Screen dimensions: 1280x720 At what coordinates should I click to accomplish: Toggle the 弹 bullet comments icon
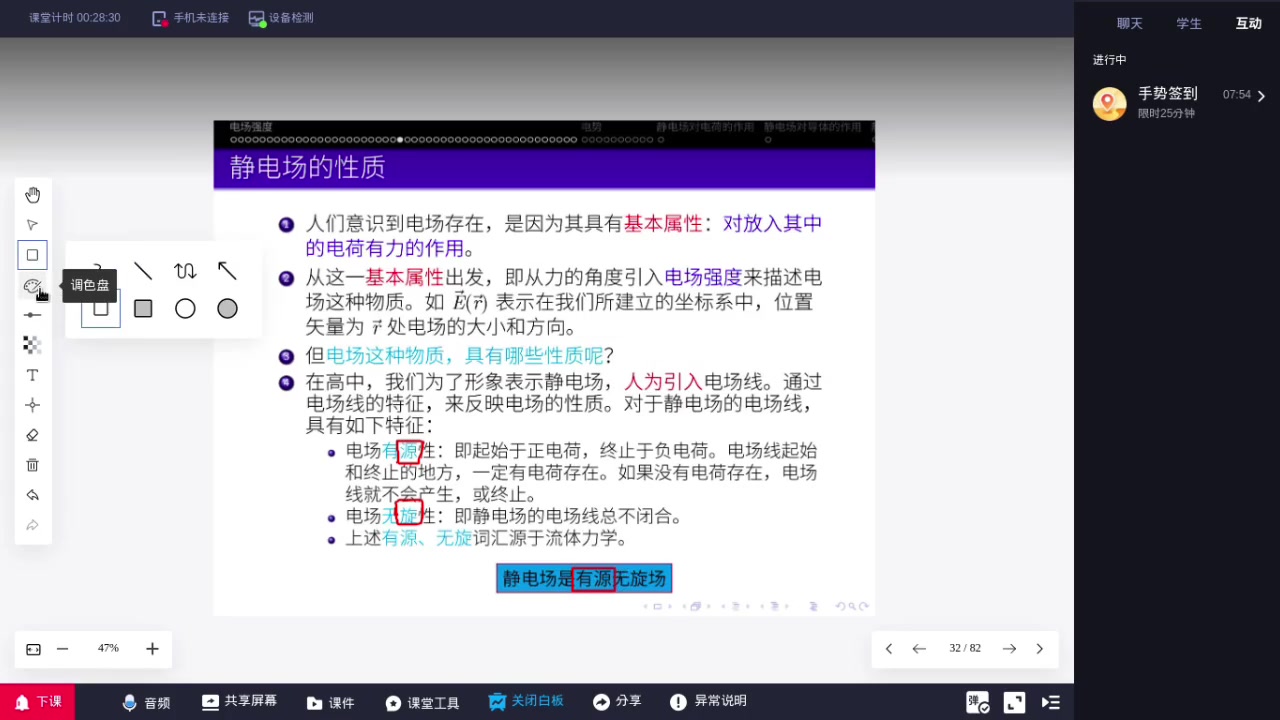(x=977, y=703)
